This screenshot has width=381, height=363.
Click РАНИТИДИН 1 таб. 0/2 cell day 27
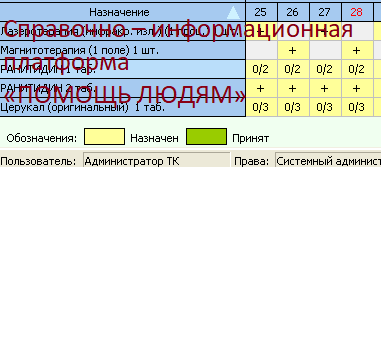[324, 69]
